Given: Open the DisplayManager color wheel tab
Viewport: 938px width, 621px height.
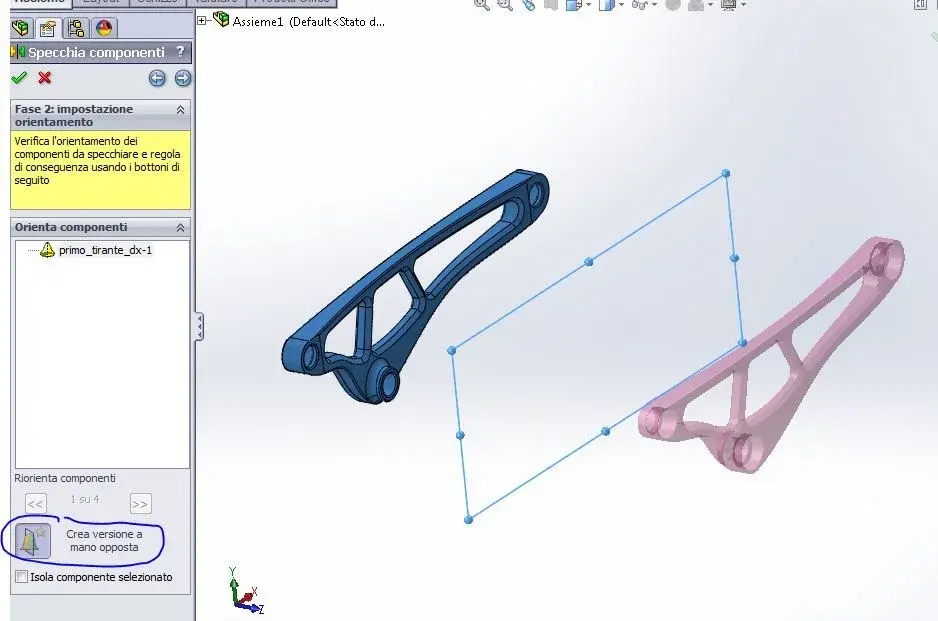Looking at the screenshot, I should pyautogui.click(x=104, y=28).
